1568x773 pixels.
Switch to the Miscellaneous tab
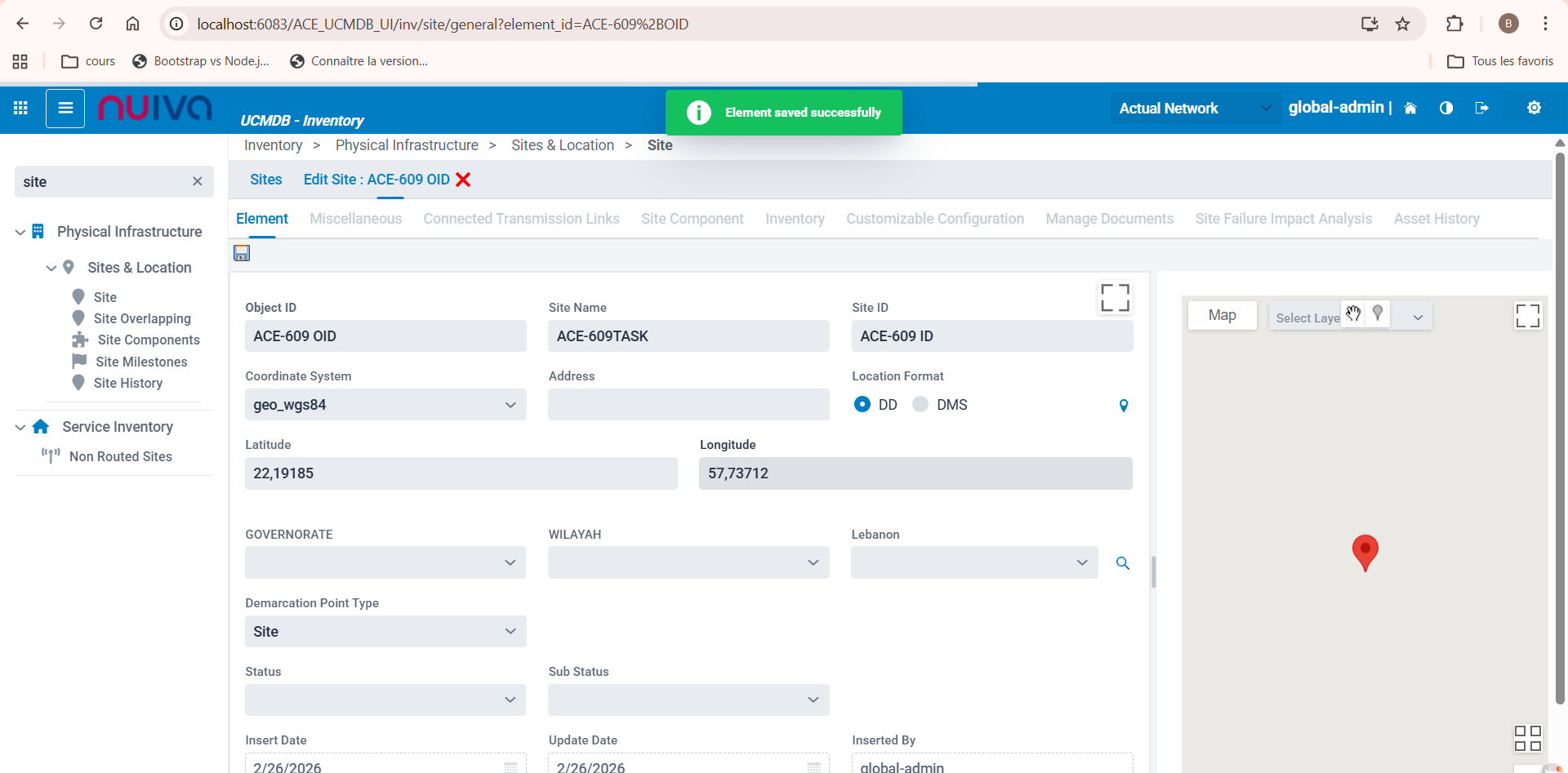point(355,219)
